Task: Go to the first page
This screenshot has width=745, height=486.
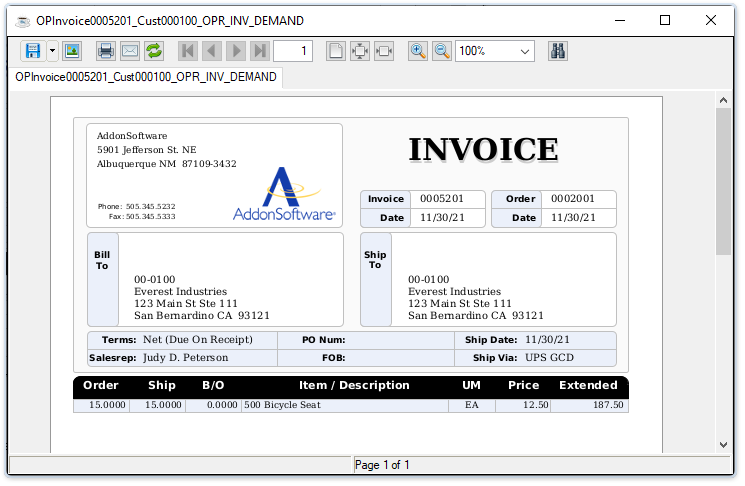Action: (188, 51)
